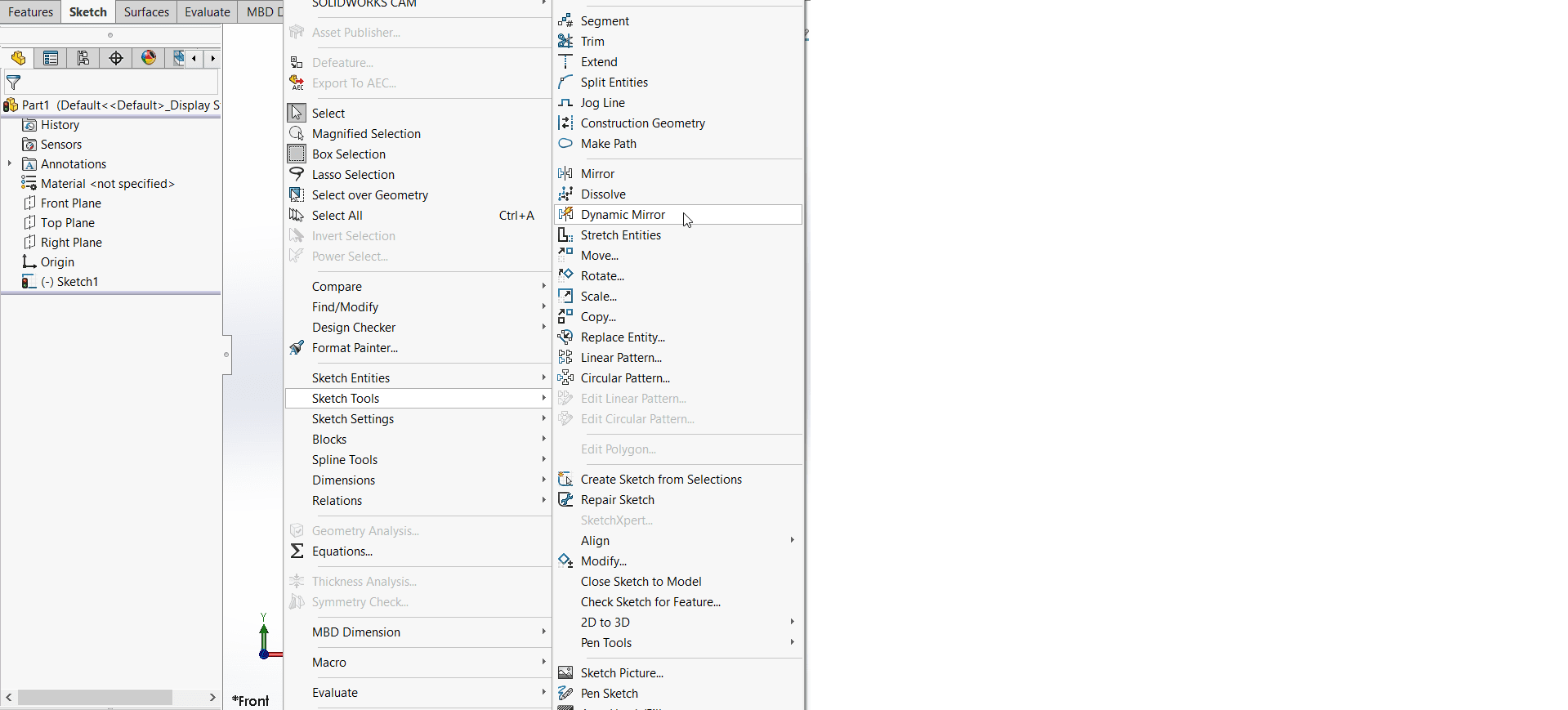Screen dimensions: 1568x710
Task: Switch to the Surfaces tab
Action: [x=146, y=11]
